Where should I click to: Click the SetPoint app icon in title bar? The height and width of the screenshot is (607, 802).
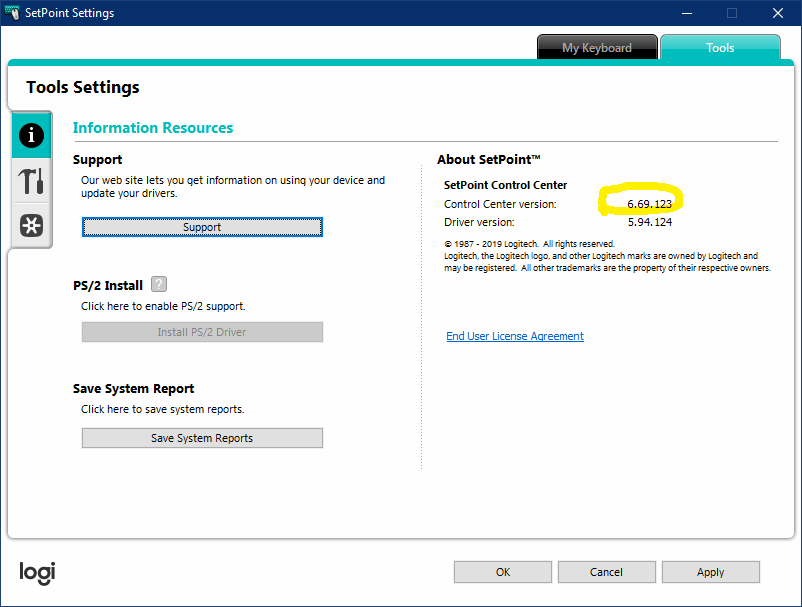coord(12,12)
